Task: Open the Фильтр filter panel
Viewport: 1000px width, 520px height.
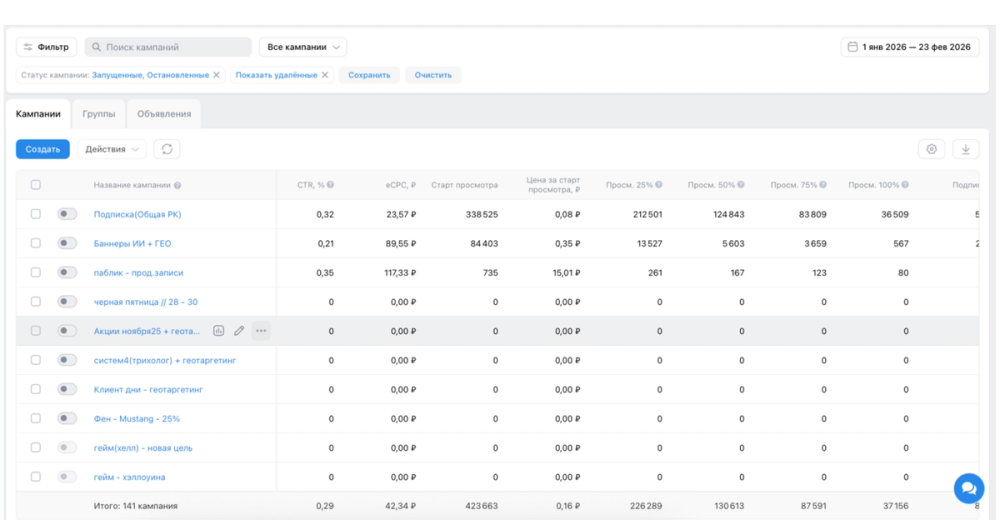Action: 47,47
